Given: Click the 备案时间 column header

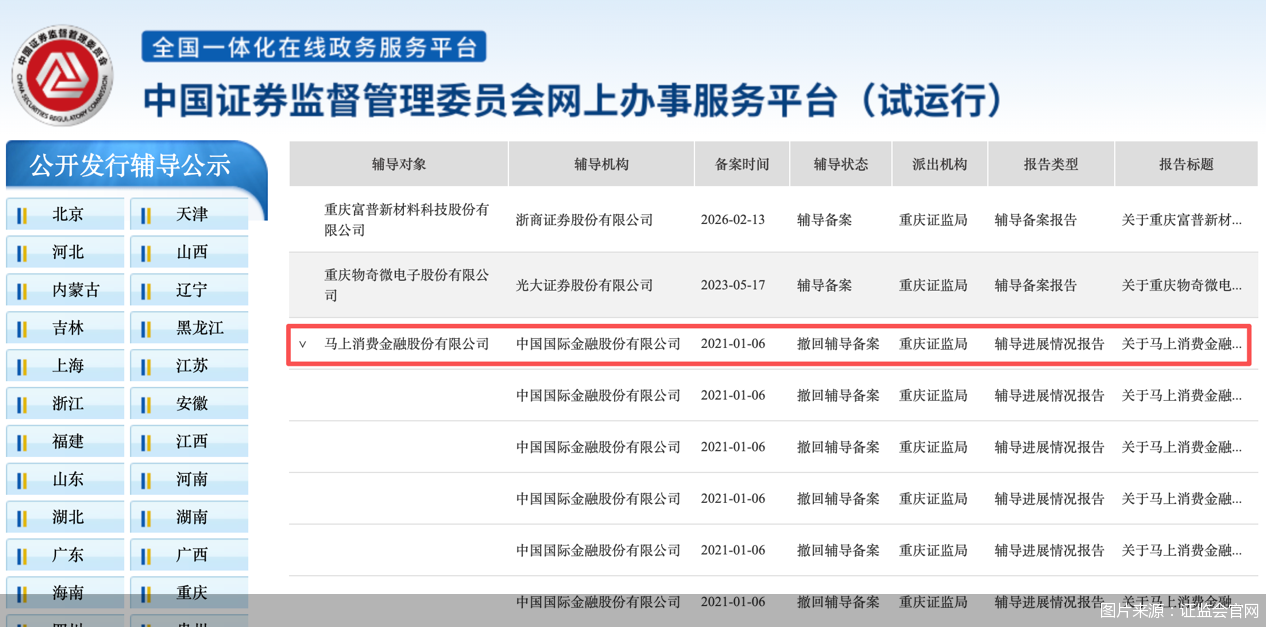Looking at the screenshot, I should coord(742,164).
